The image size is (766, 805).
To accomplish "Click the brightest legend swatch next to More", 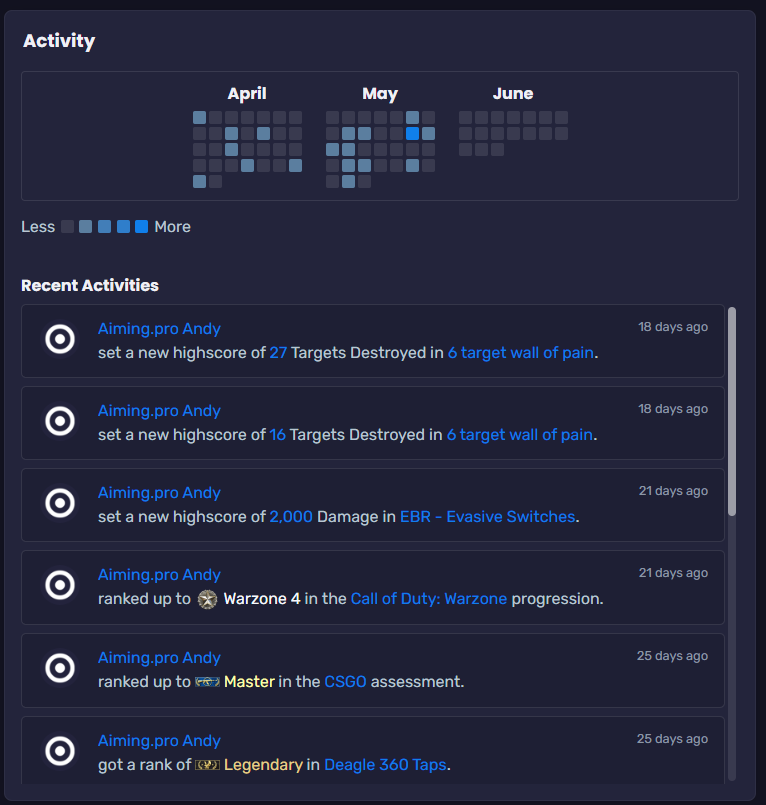I will tap(141, 227).
